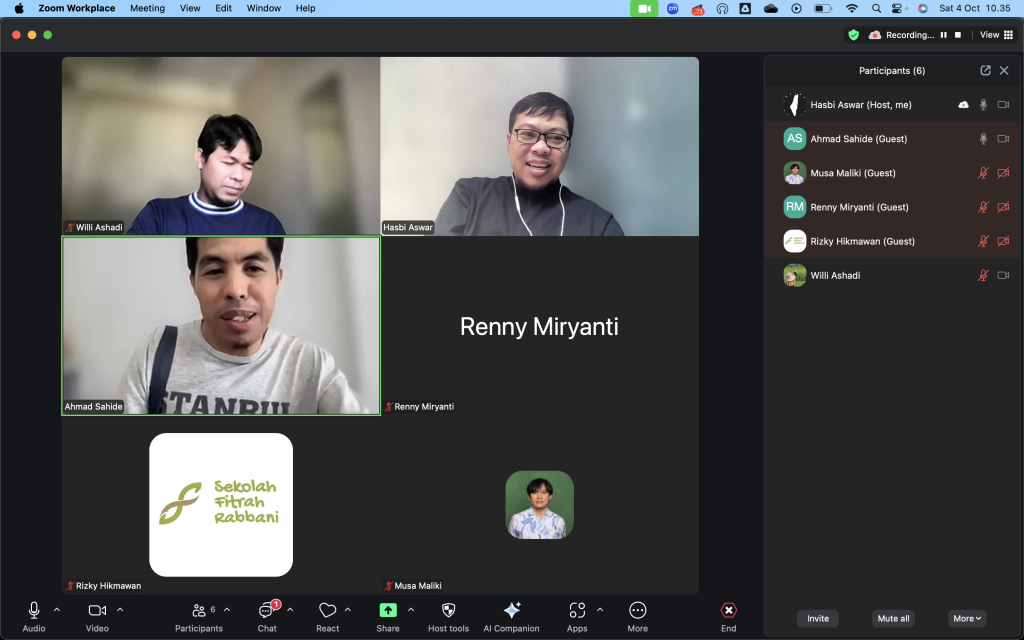The width and height of the screenshot is (1024, 640).
Task: Toggle microphone with Audio button
Action: pos(34,611)
